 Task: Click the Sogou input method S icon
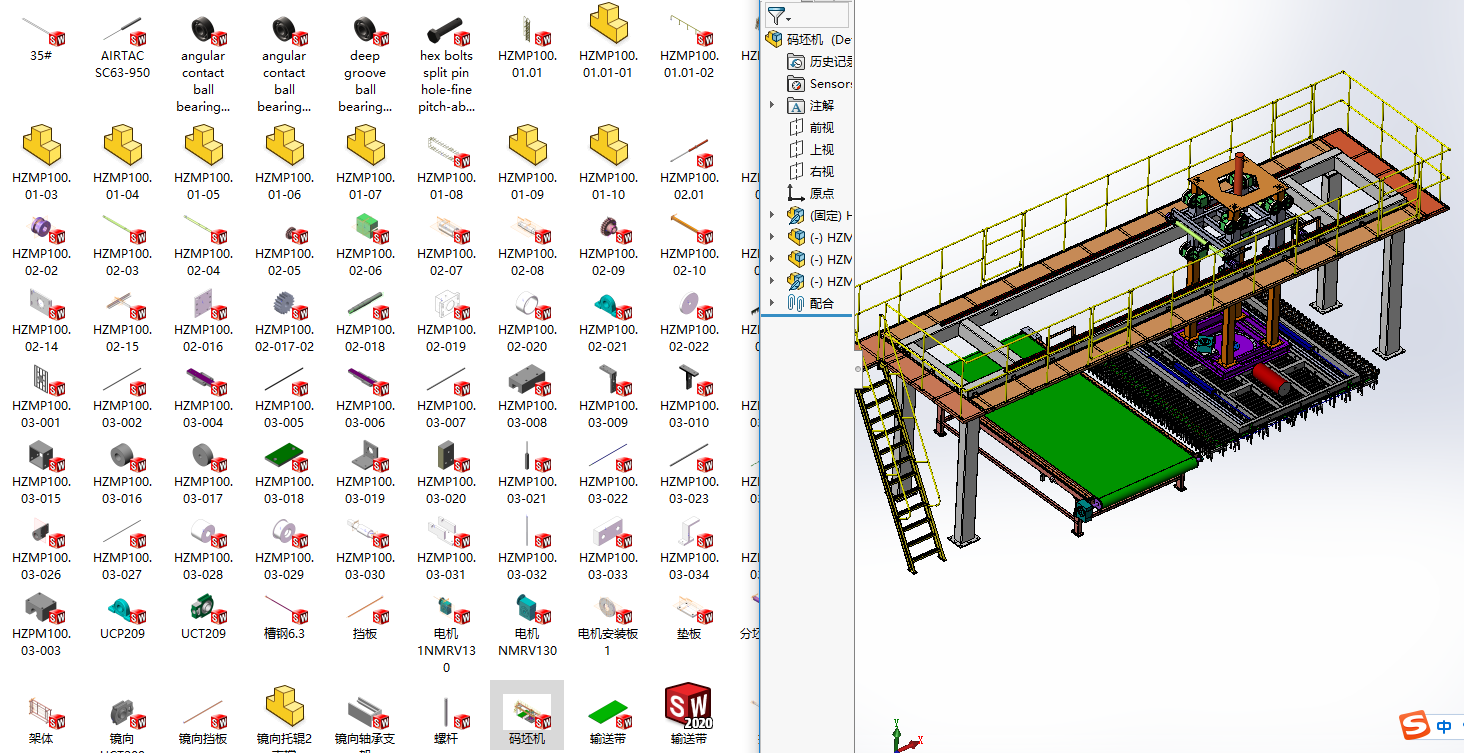tap(1414, 726)
